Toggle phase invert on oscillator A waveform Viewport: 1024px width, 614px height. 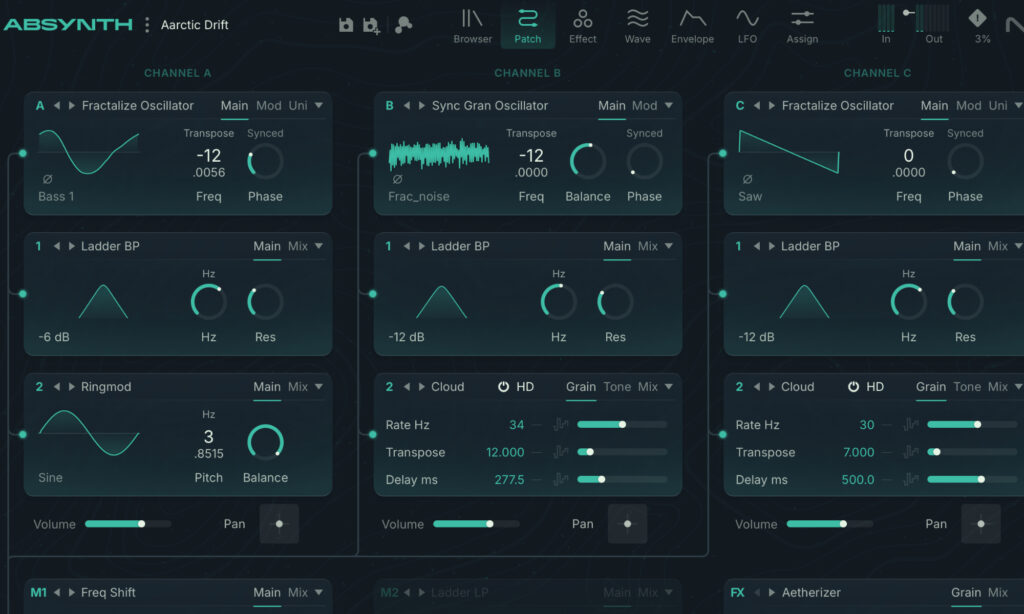tap(47, 179)
